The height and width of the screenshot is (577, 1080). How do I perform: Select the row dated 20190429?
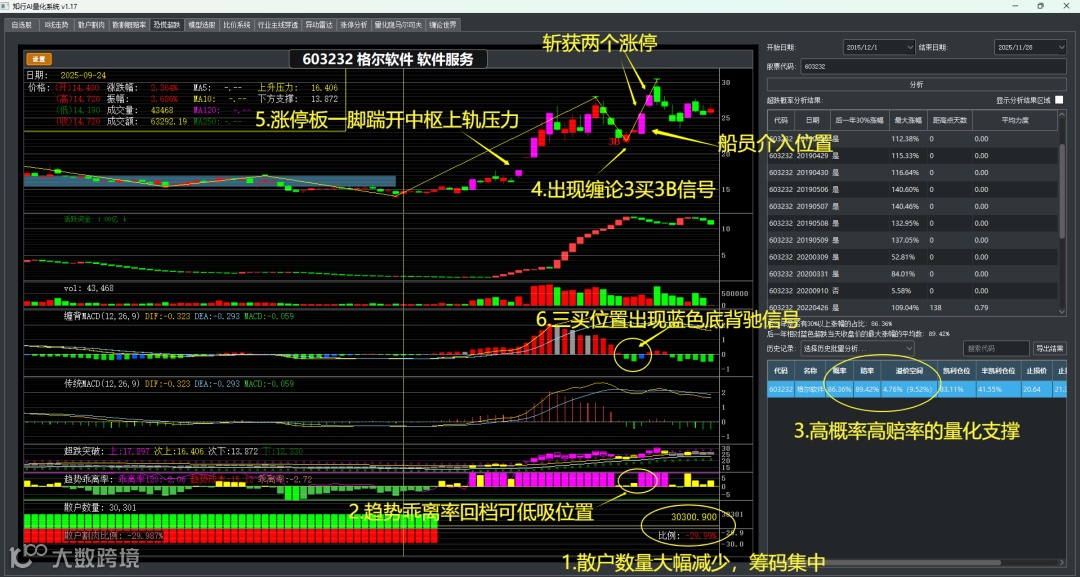point(913,156)
